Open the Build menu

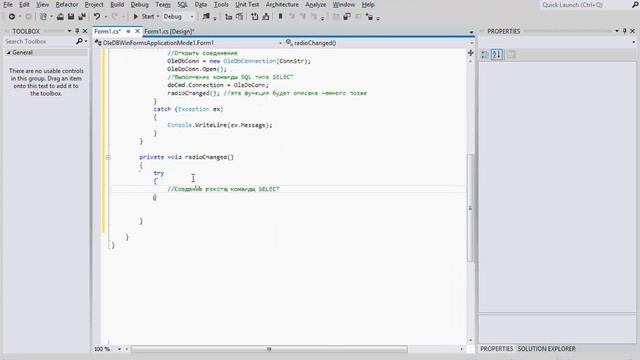click(117, 4)
